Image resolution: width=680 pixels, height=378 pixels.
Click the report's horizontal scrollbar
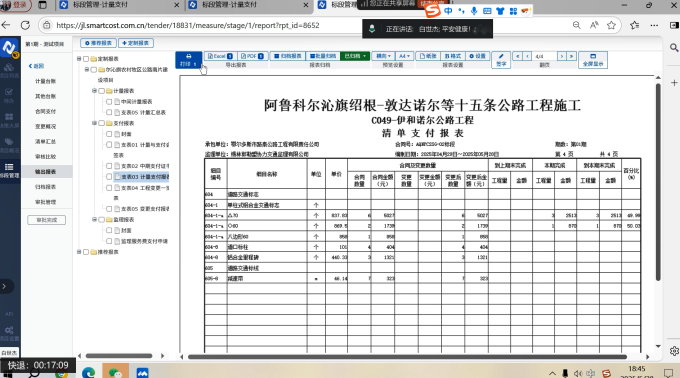pos(407,357)
